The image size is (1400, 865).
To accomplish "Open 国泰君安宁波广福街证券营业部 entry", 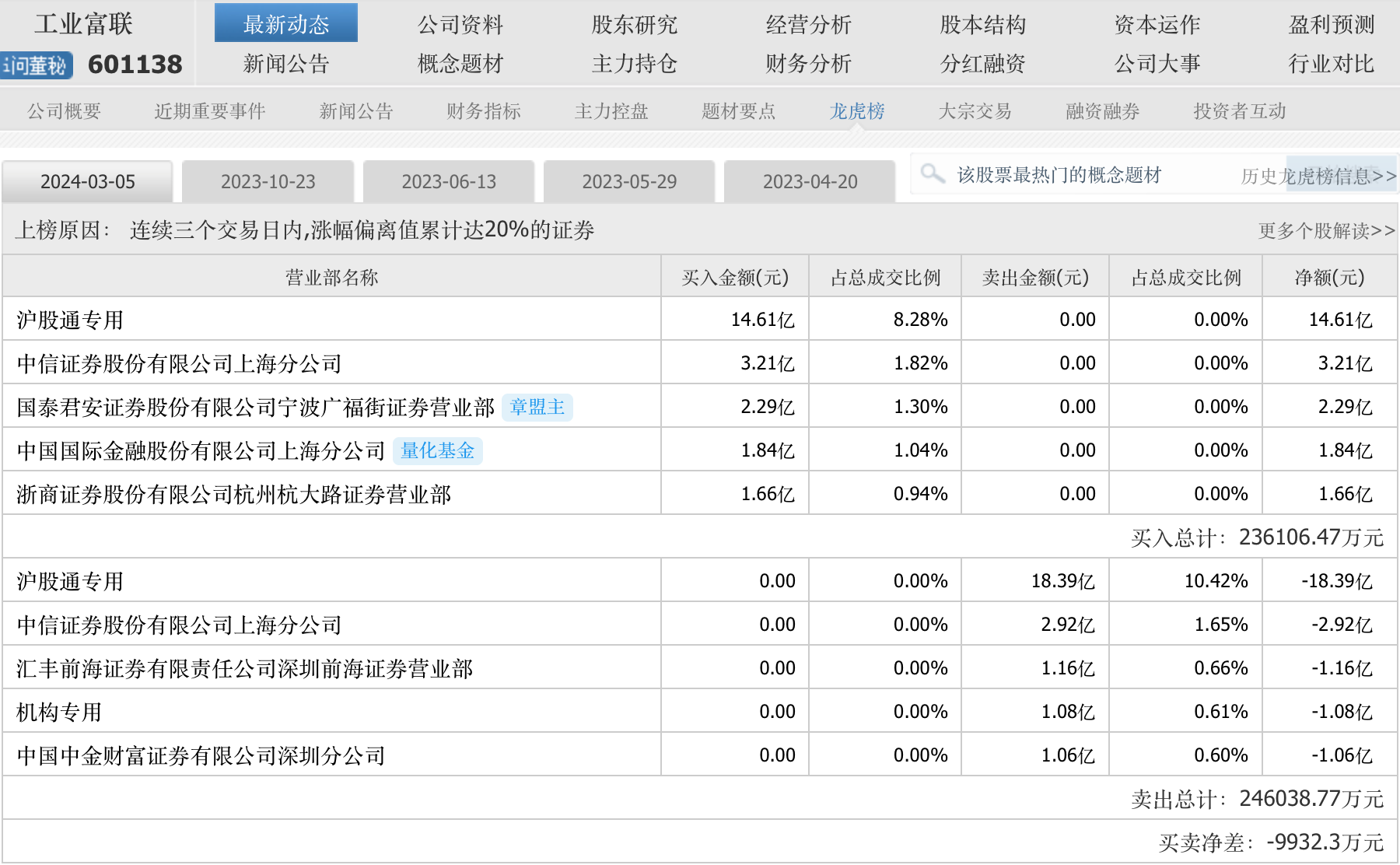I will point(255,407).
